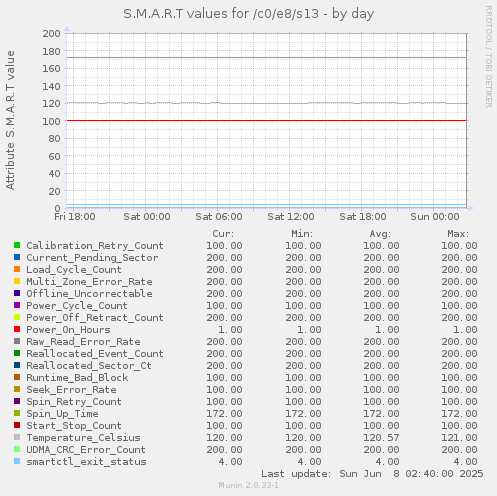Select the Raw_Read_Error_Rate legend label
Screen dimensions: 497x496
(x=83, y=342)
